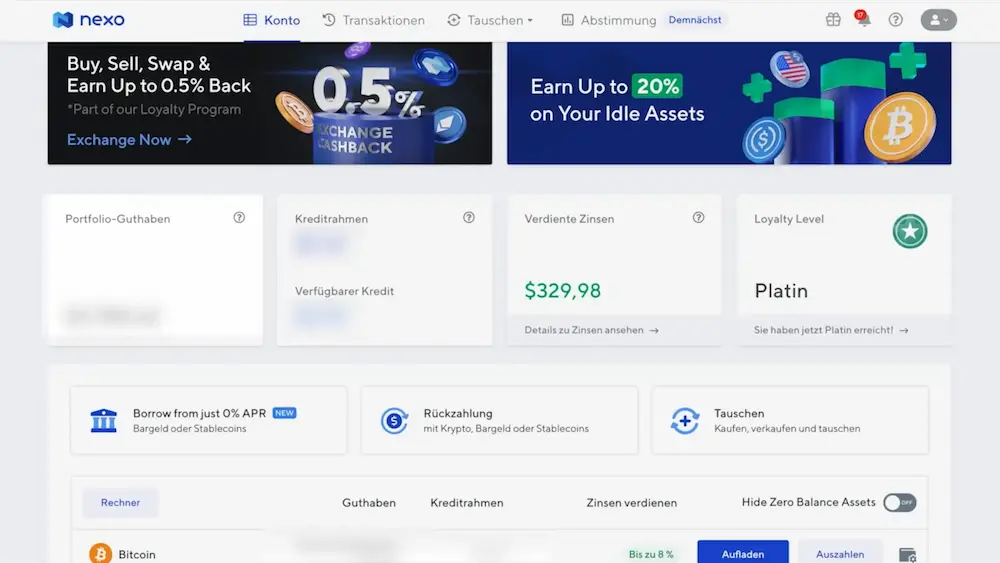This screenshot has height=563, width=1000.
Task: Open the Abstimmung tab
Action: (x=608, y=20)
